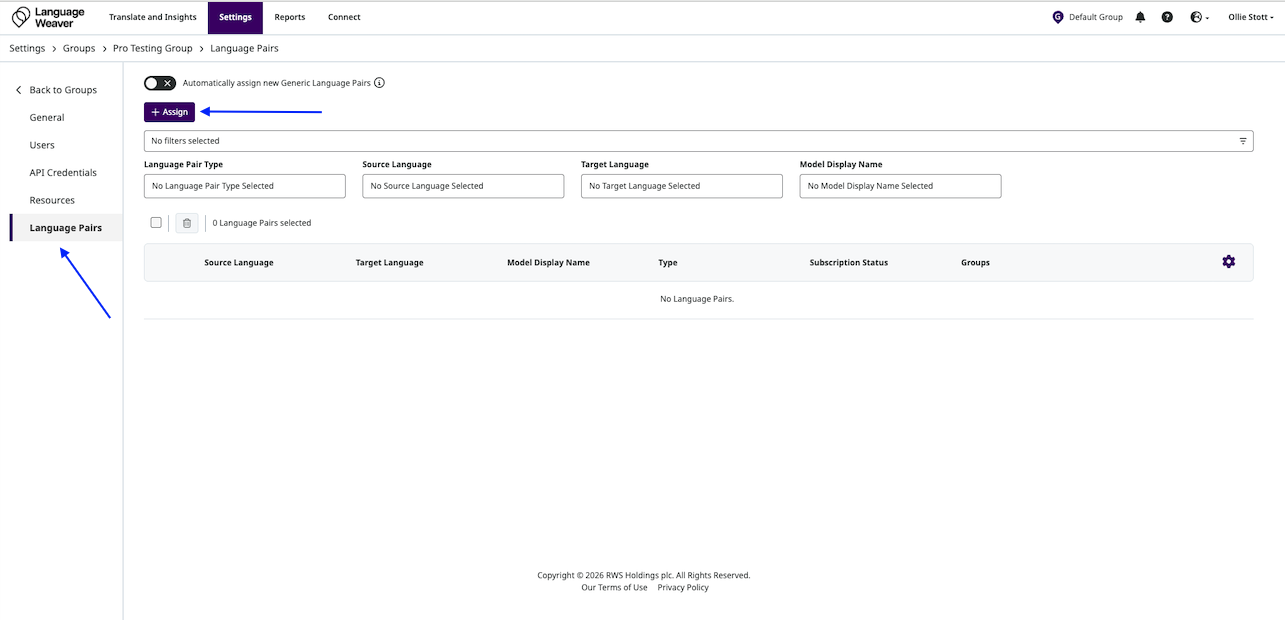Open the notifications bell
Viewport: 1285px width, 620px height.
click(1140, 17)
